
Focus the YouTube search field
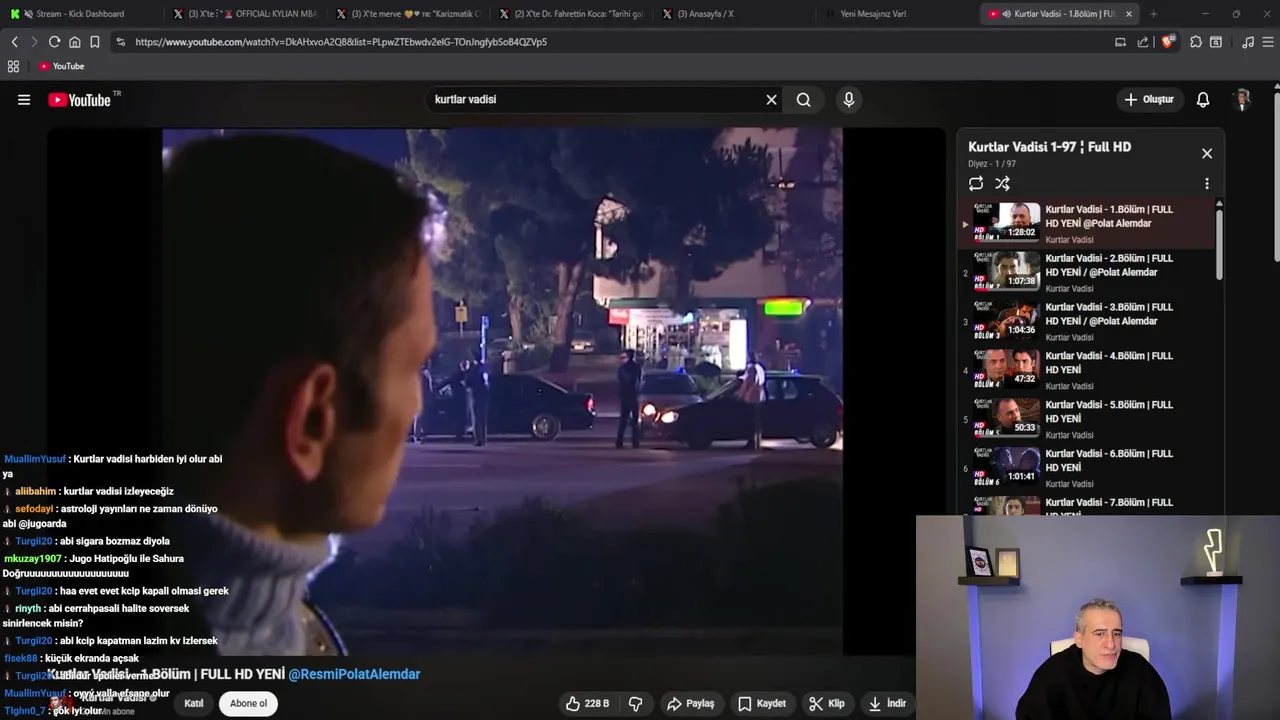tap(595, 100)
